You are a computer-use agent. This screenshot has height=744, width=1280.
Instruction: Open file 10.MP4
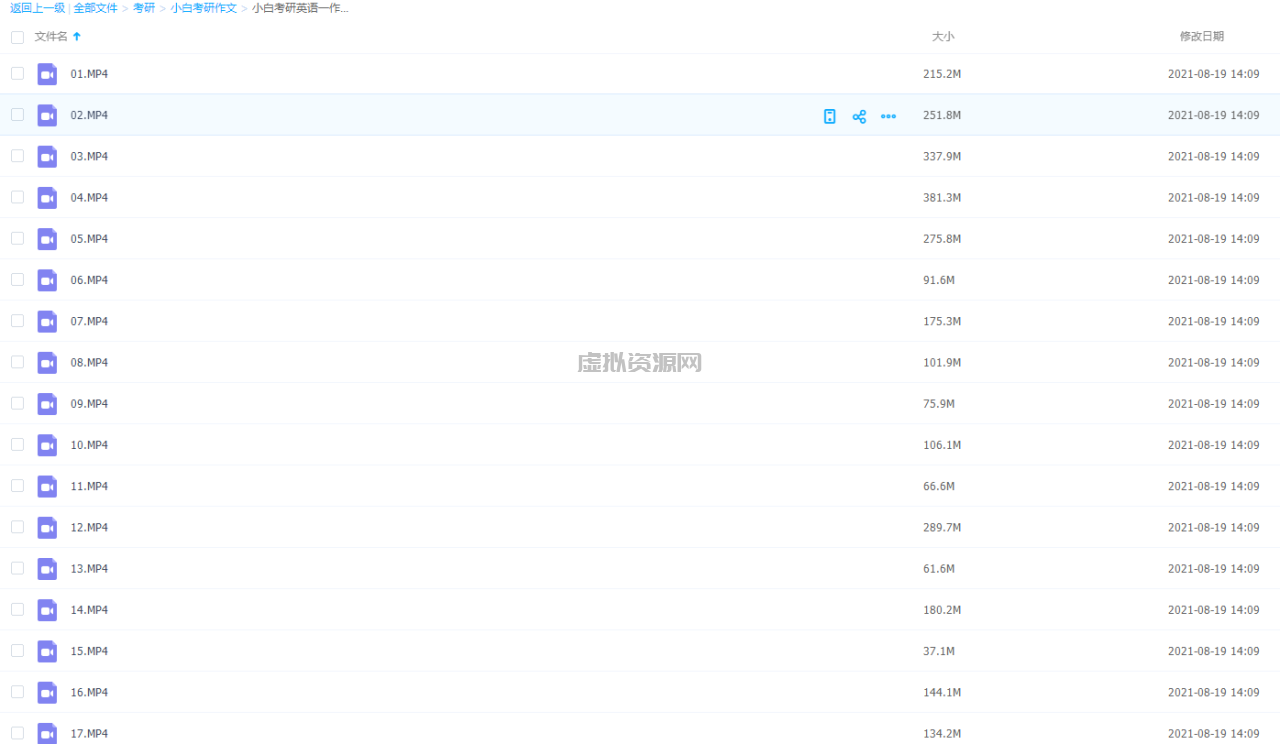coord(89,445)
